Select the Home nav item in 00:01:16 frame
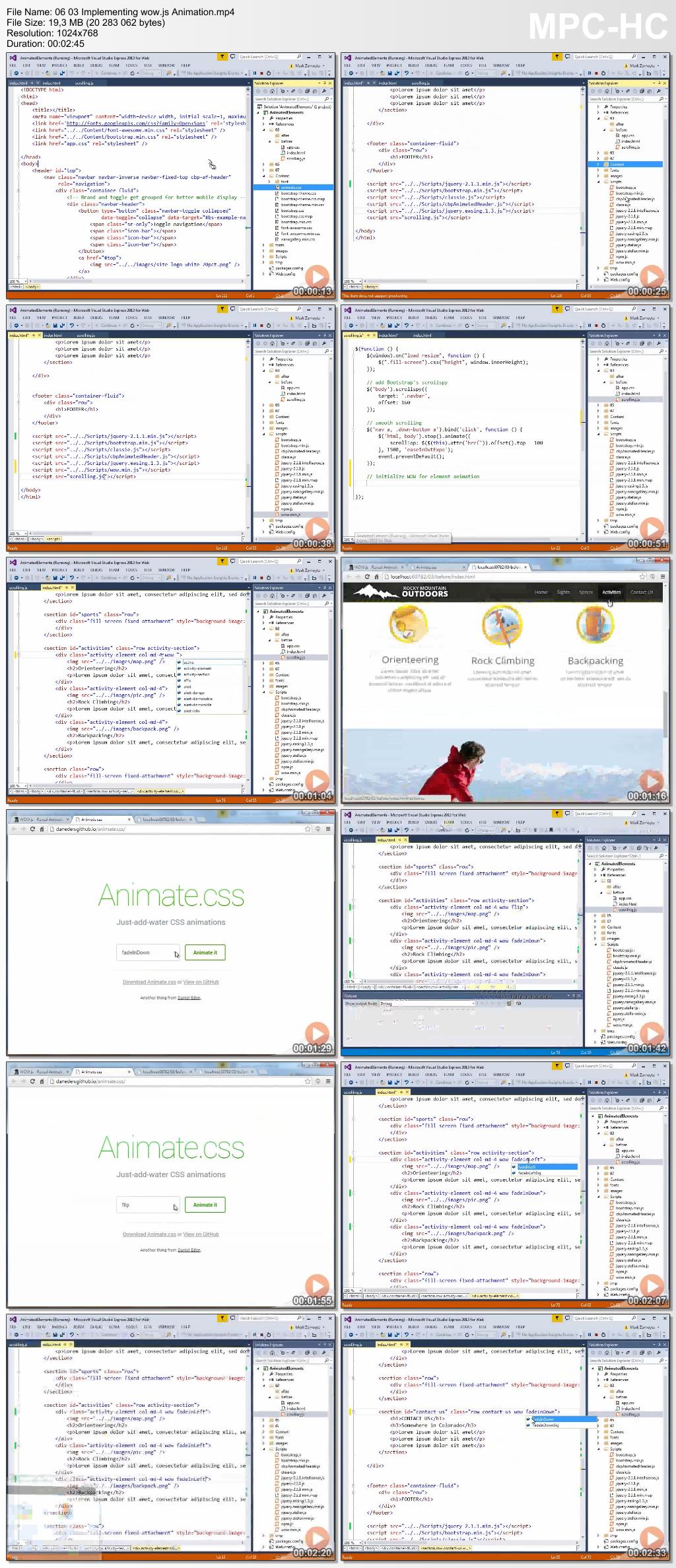This screenshot has width=676, height=1568. pyautogui.click(x=541, y=592)
